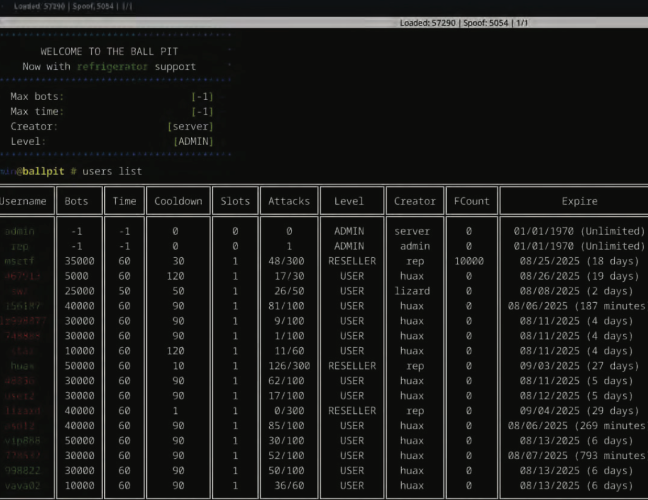Select the lizard creator cell
Image resolution: width=648 pixels, height=500 pixels.
click(412, 291)
